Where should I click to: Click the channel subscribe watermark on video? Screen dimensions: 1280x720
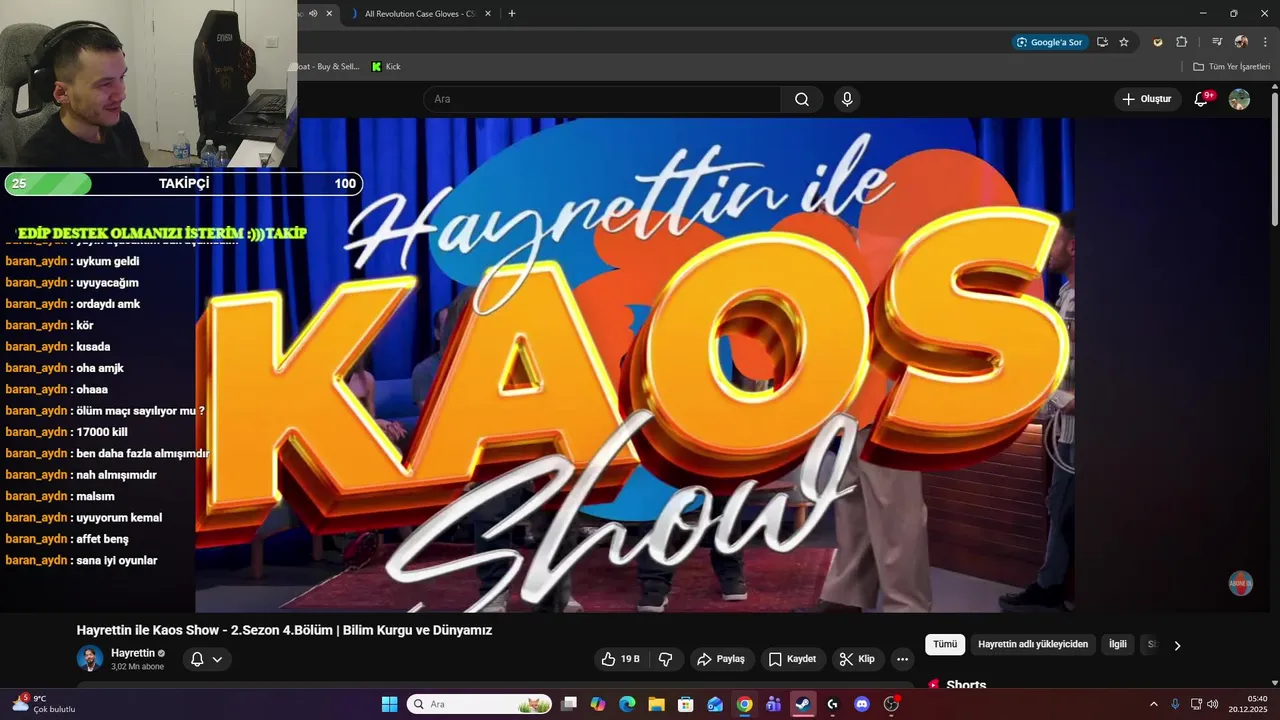click(1240, 584)
